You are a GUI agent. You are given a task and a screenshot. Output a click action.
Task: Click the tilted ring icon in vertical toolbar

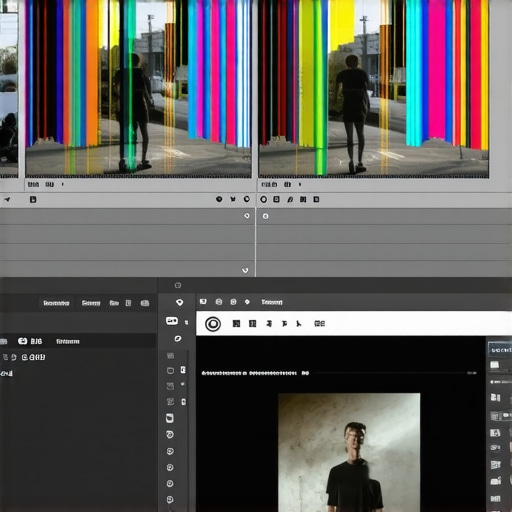(x=178, y=339)
